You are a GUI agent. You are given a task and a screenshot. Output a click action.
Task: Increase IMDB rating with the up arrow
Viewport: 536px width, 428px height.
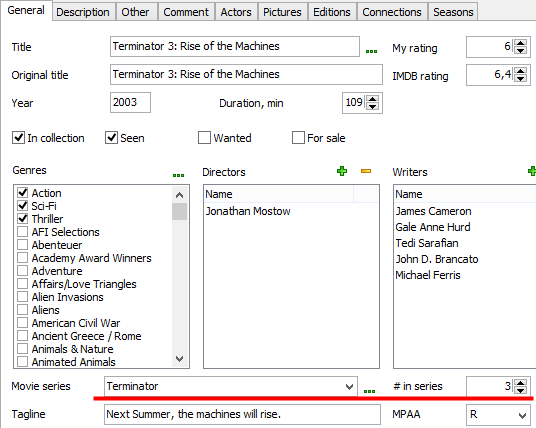tap(521, 71)
